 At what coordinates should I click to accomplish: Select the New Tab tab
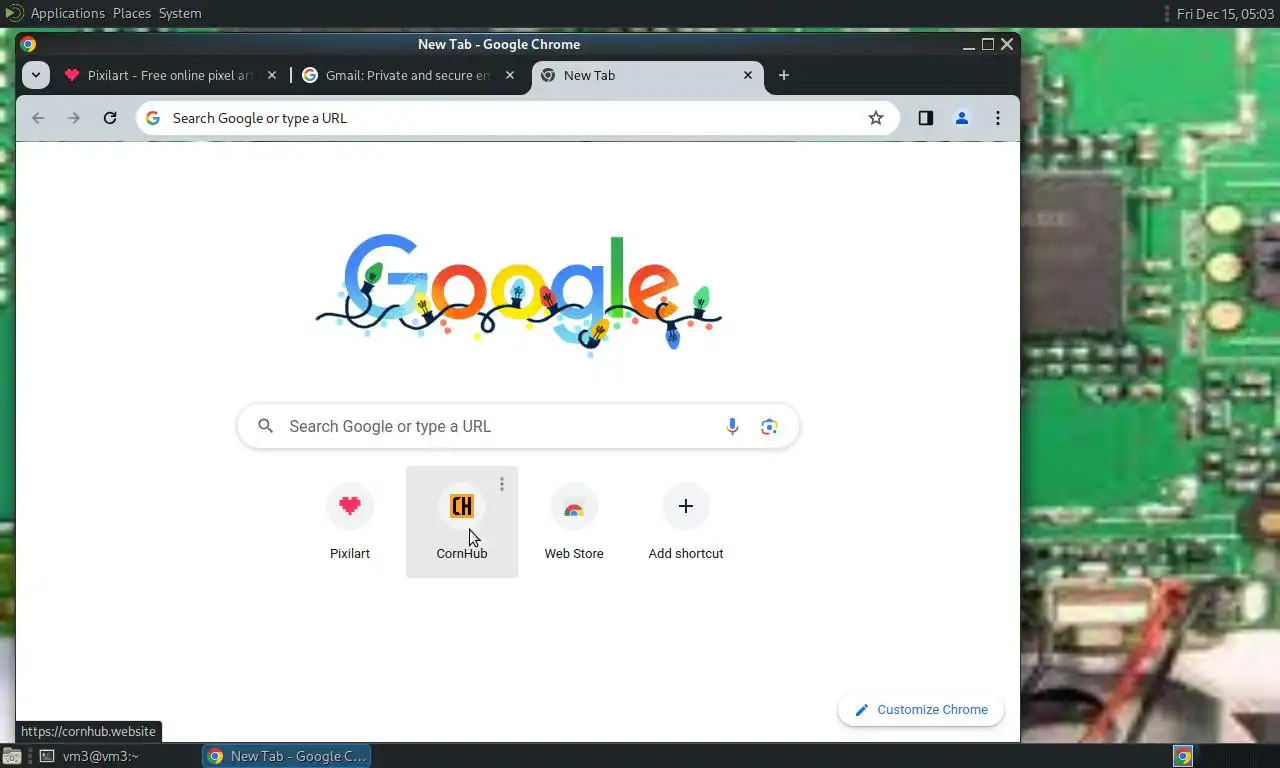pyautogui.click(x=647, y=75)
